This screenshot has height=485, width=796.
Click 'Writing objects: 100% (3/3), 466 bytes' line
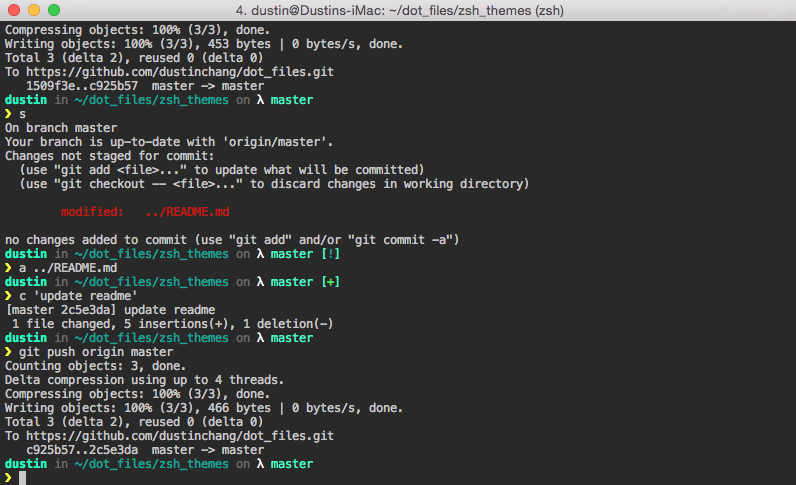(x=204, y=408)
